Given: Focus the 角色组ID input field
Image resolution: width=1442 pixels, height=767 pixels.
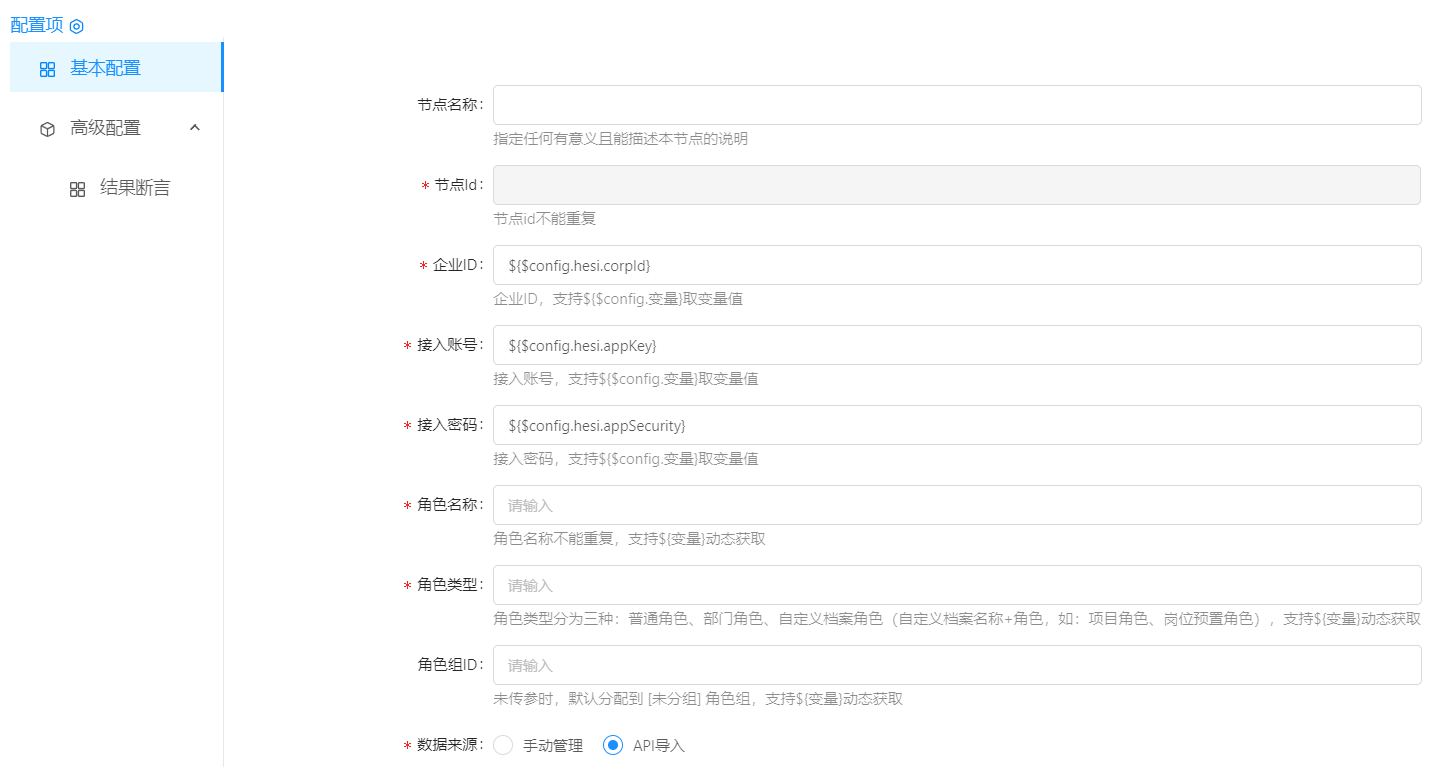Looking at the screenshot, I should click(x=956, y=665).
